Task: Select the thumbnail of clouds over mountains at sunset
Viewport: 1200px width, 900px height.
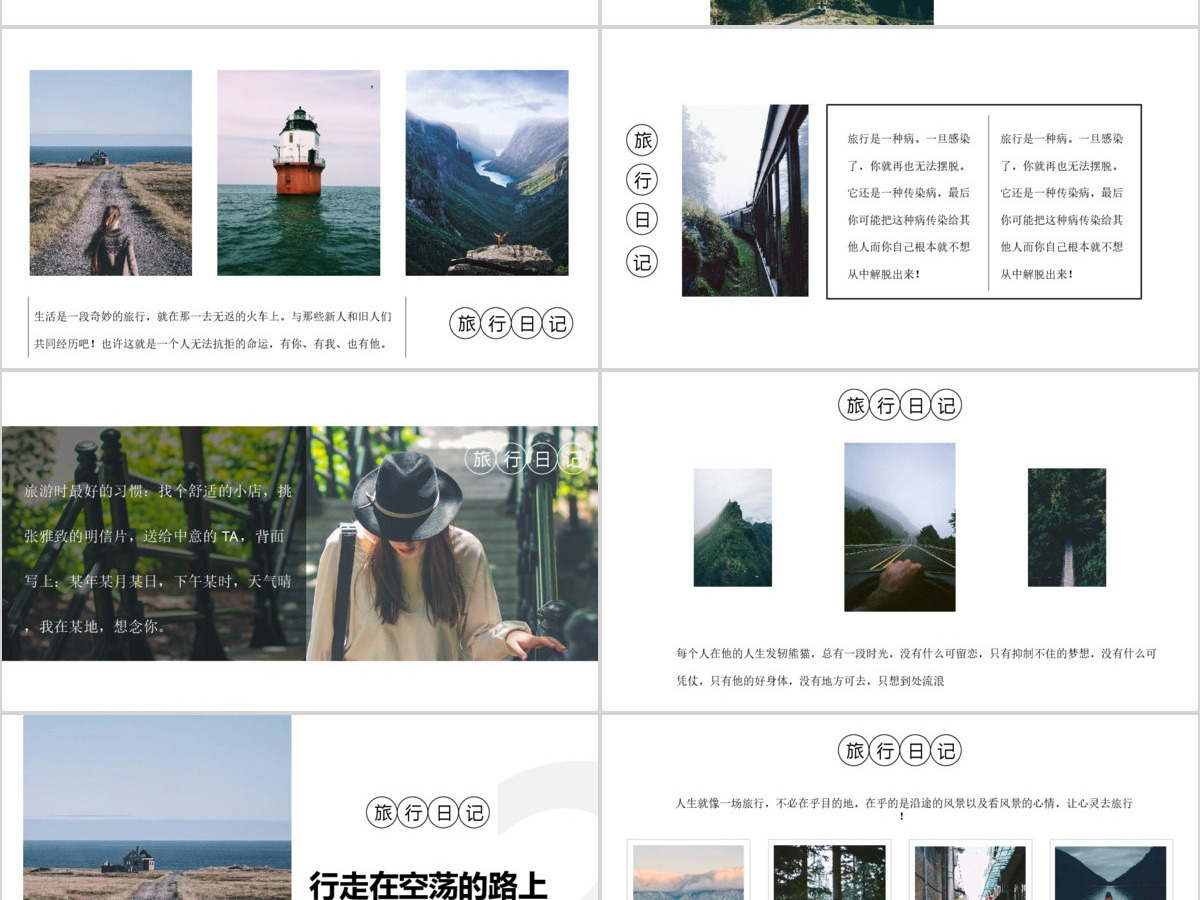Action: (x=688, y=872)
